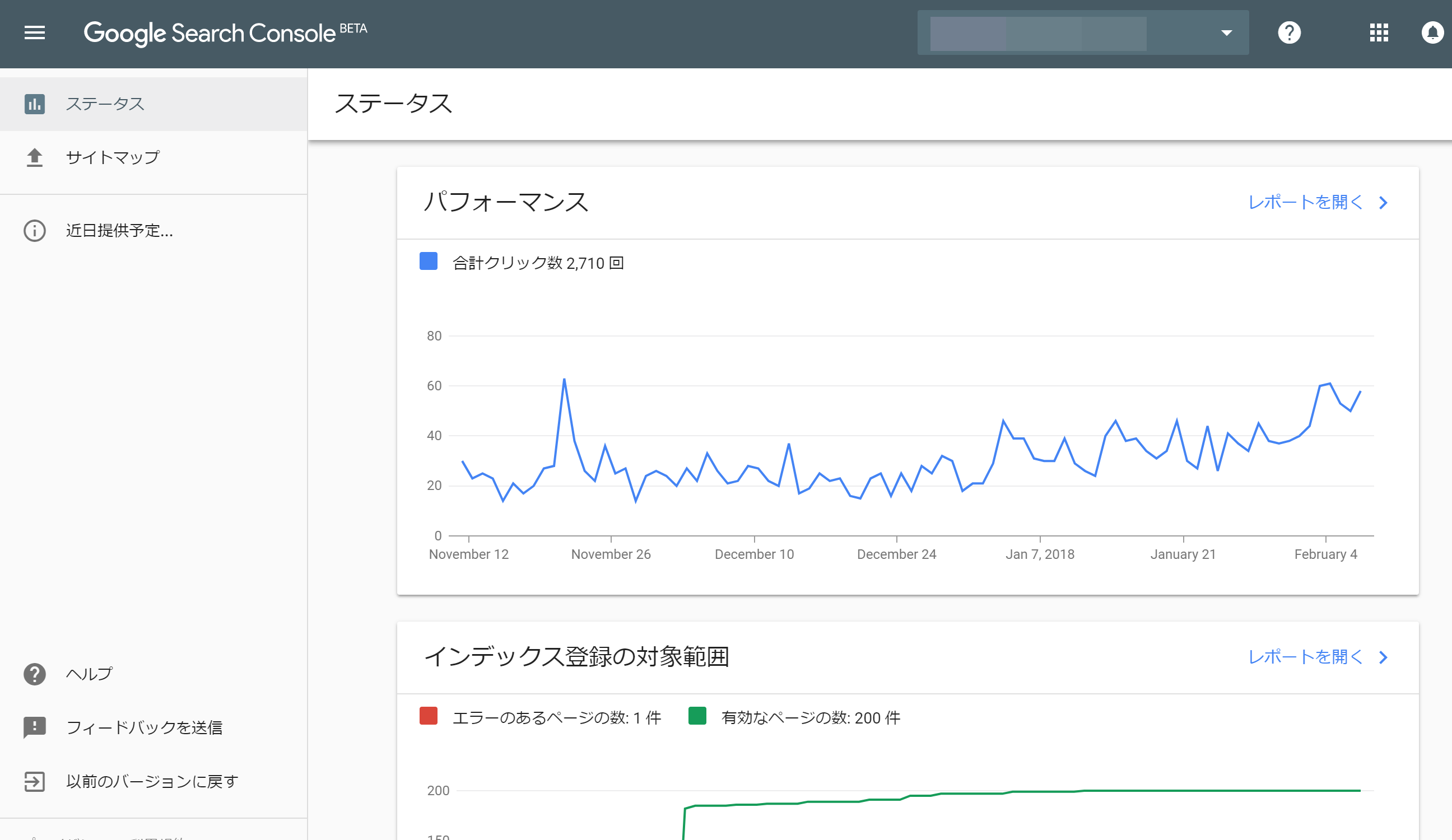Click the ステータス sidebar icon
The height and width of the screenshot is (840, 1452).
pyautogui.click(x=34, y=103)
